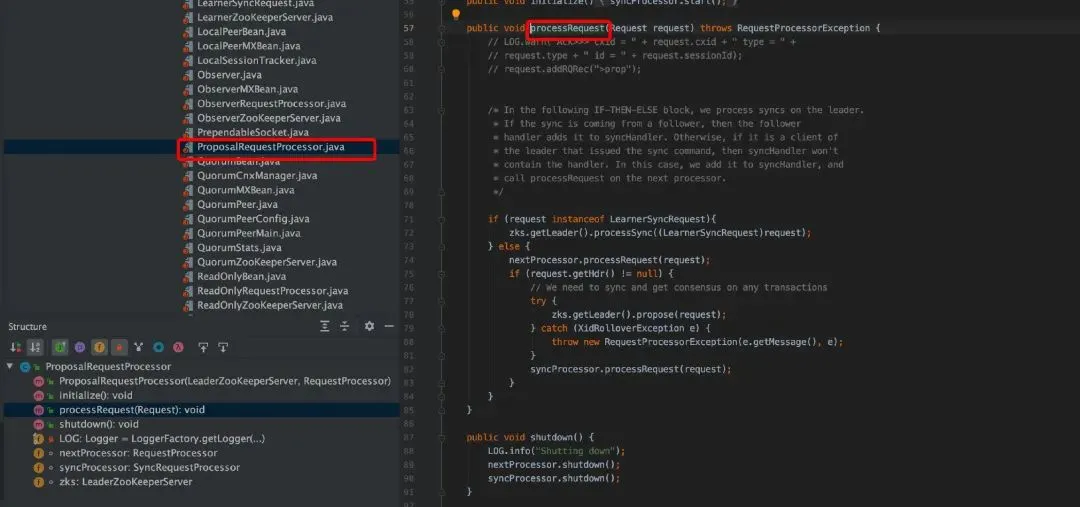Open QuorumPeerConfig.java file
This screenshot has height=507, width=1080.
click(x=253, y=219)
